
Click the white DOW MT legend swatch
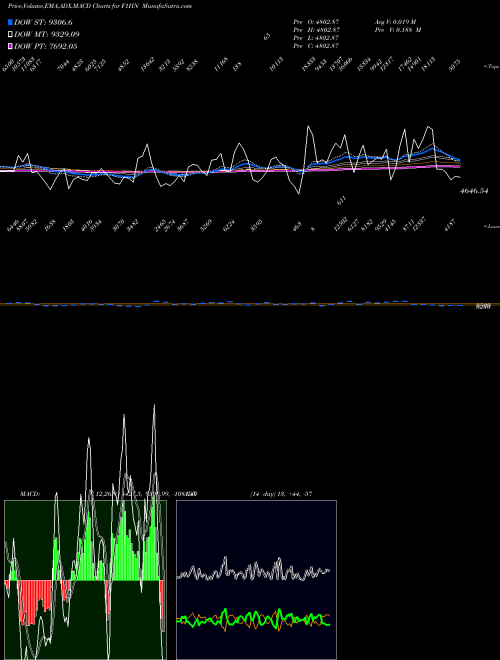pos(10,34)
